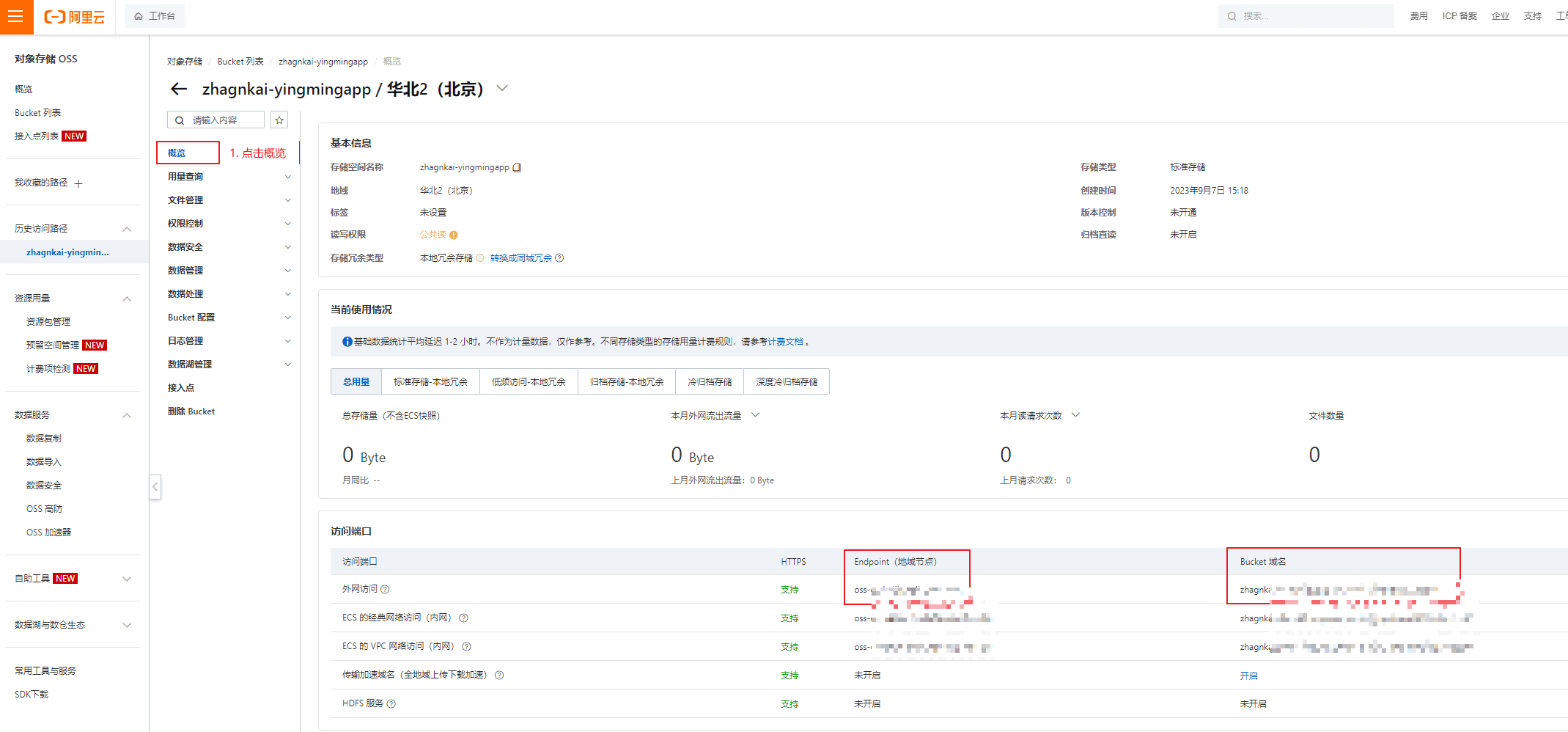Click help icon beside 外网访问
This screenshot has height=732, width=1568.
[385, 589]
